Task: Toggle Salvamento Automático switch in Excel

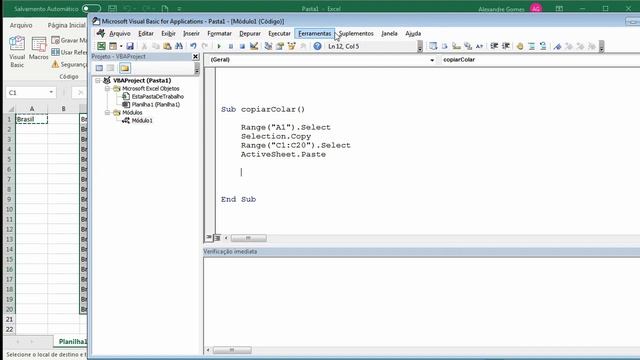Action: (x=91, y=9)
